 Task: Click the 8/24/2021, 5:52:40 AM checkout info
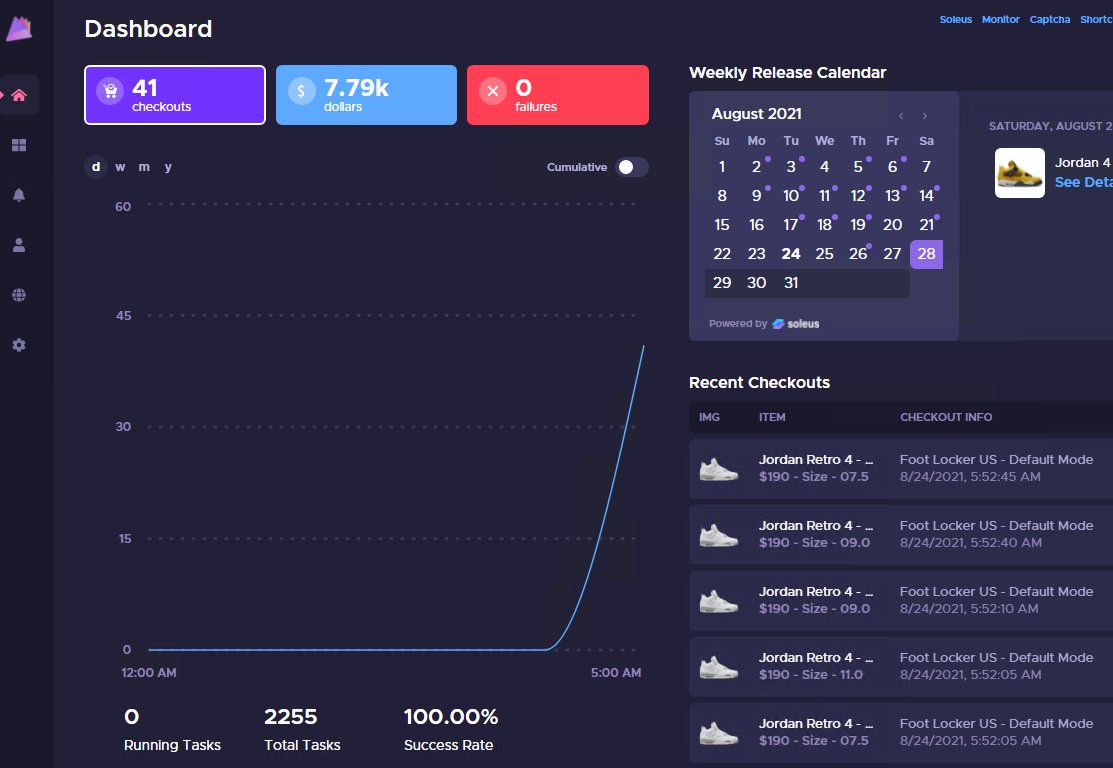point(970,542)
